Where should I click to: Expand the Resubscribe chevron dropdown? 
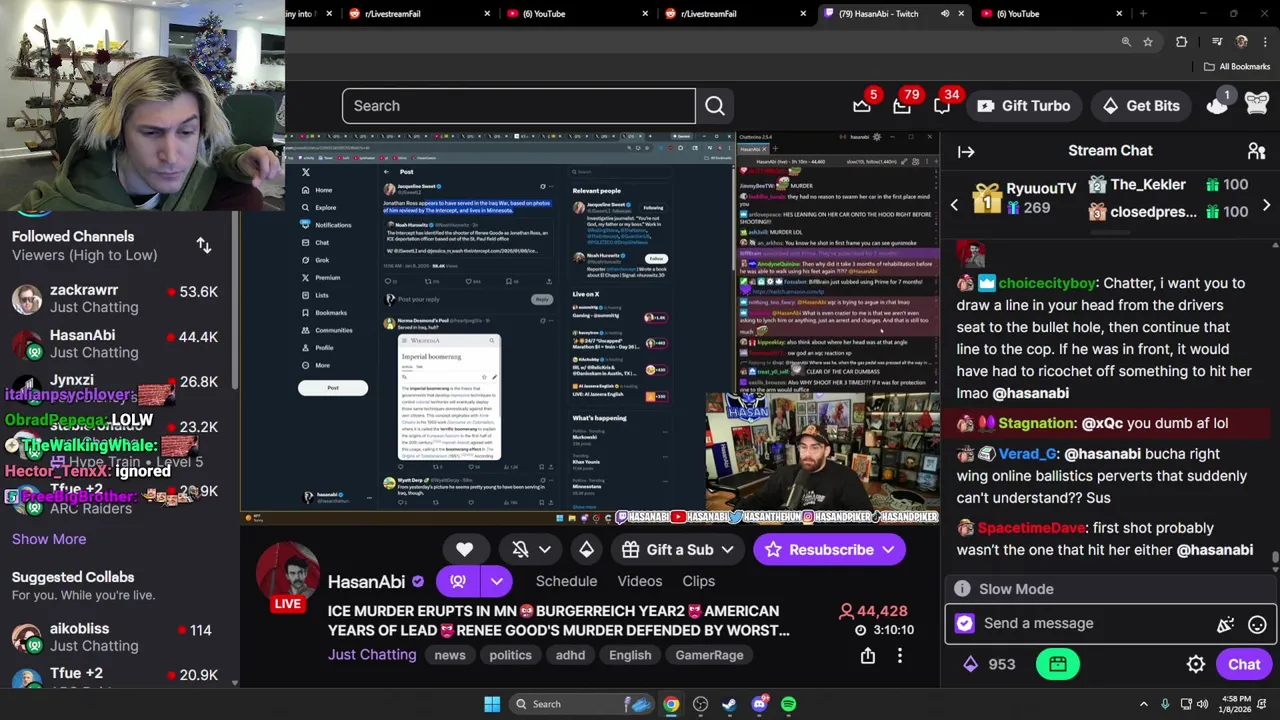pos(888,549)
